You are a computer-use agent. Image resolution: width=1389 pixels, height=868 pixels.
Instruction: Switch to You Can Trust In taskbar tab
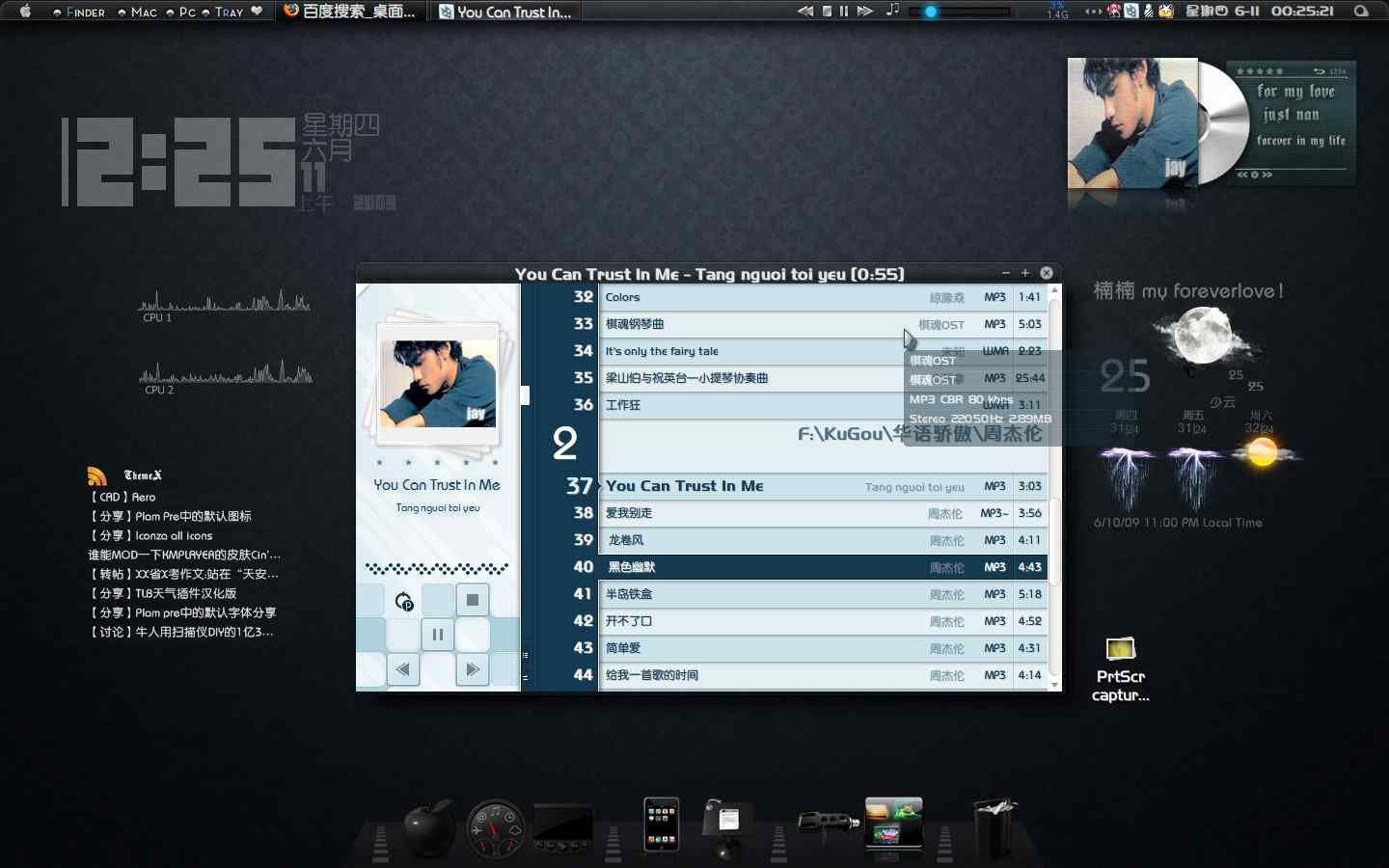point(505,12)
